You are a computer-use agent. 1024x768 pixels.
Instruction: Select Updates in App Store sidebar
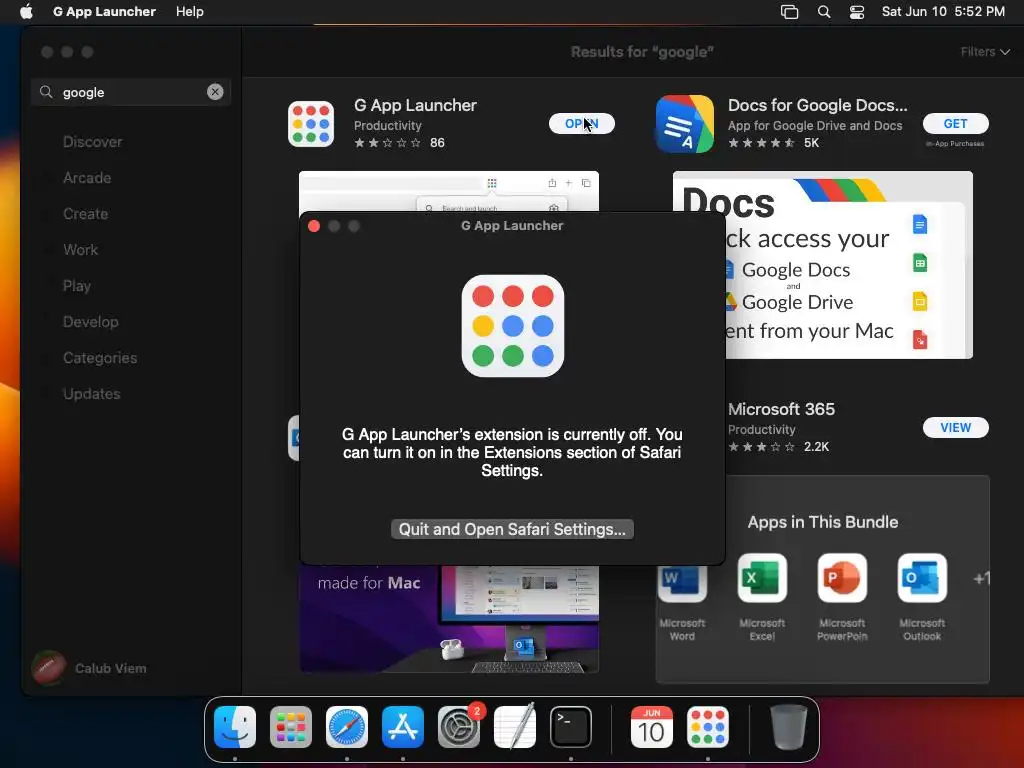91,394
